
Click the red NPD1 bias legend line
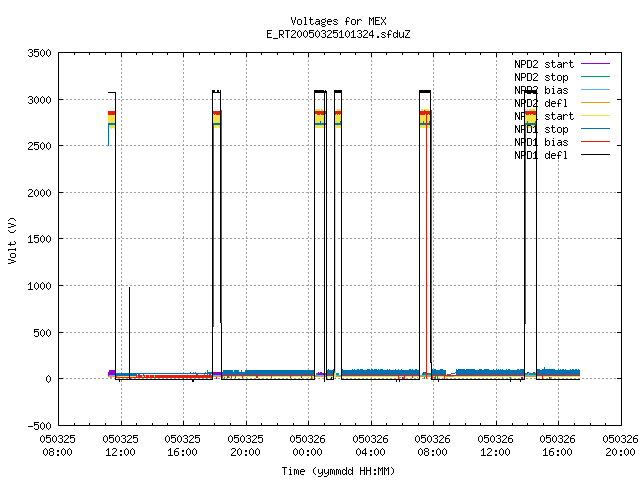596,142
